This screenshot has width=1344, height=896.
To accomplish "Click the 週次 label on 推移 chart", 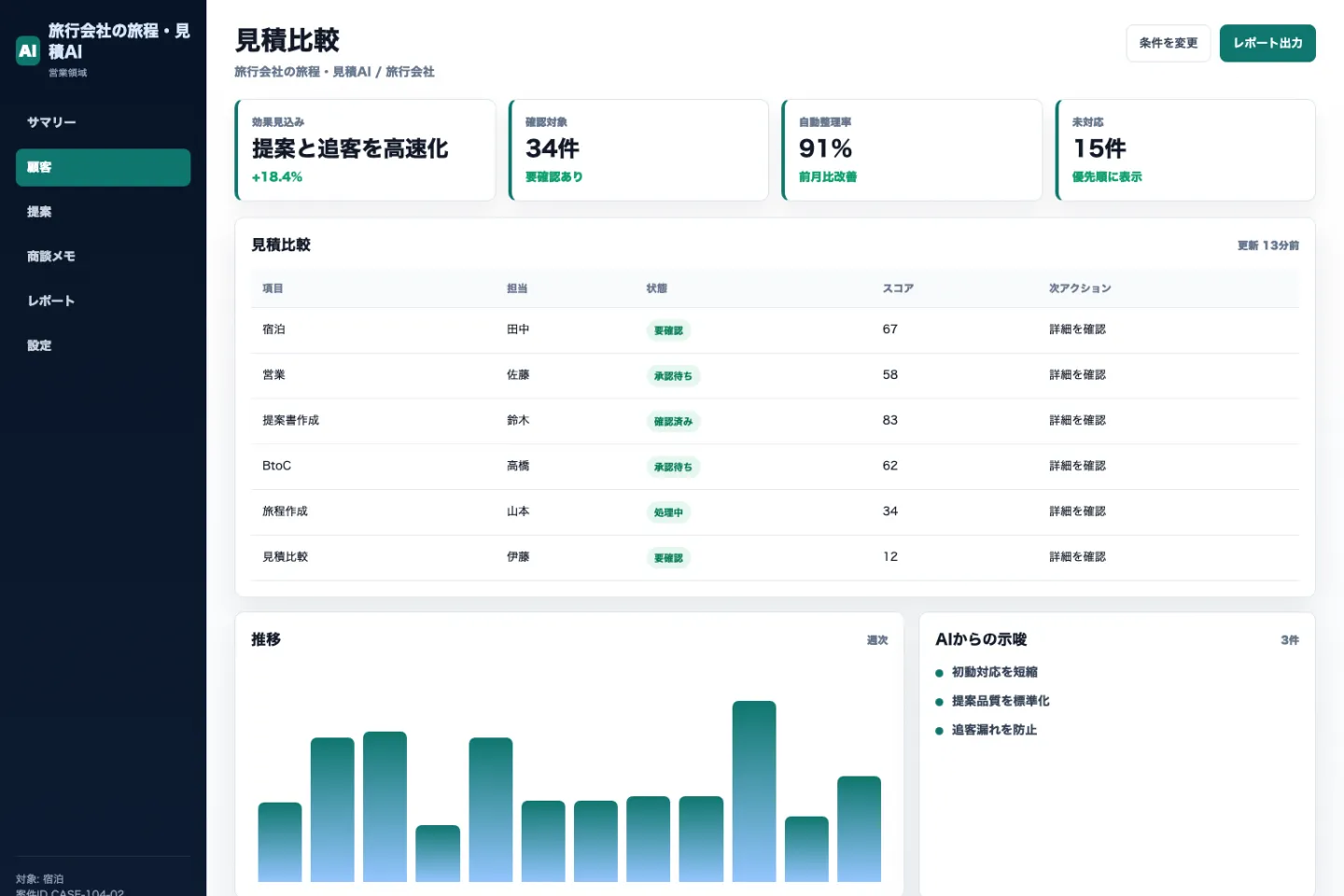I will tap(877, 640).
